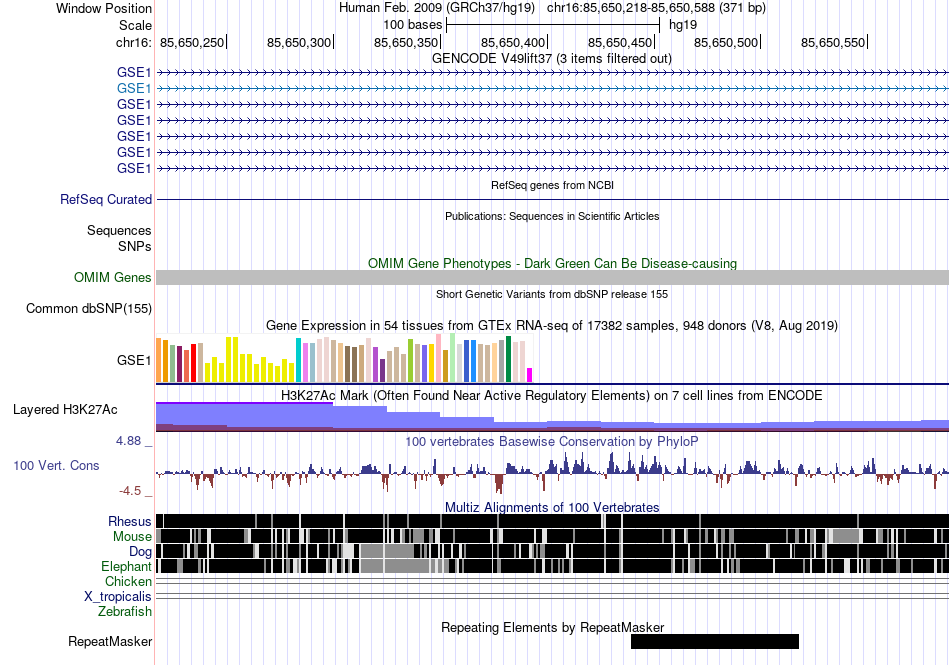Click the Common dbSNP(155) track label

pyautogui.click(x=89, y=308)
